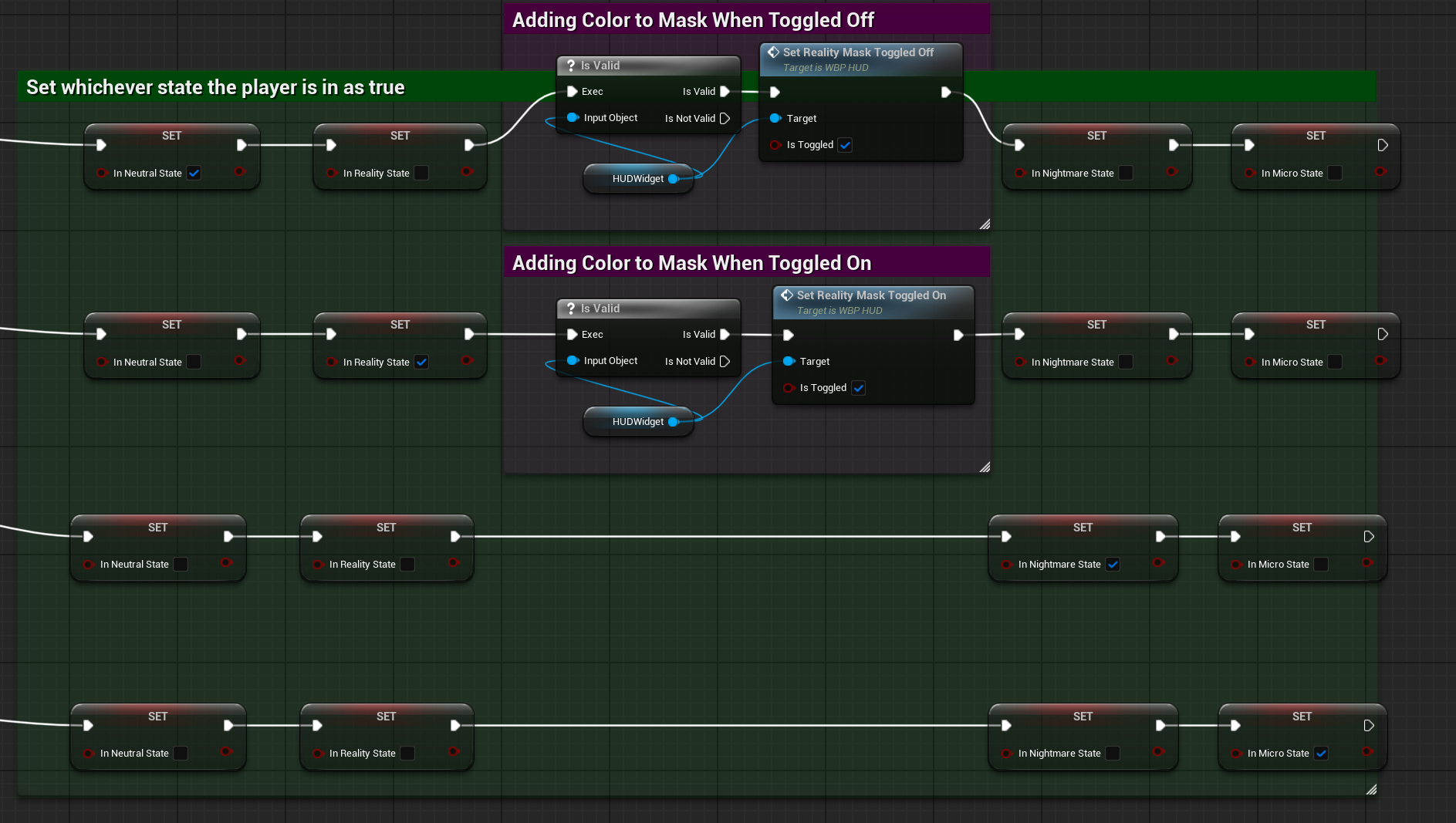
Task: Click the white output exec pin of top-right SET node
Action: [1382, 144]
